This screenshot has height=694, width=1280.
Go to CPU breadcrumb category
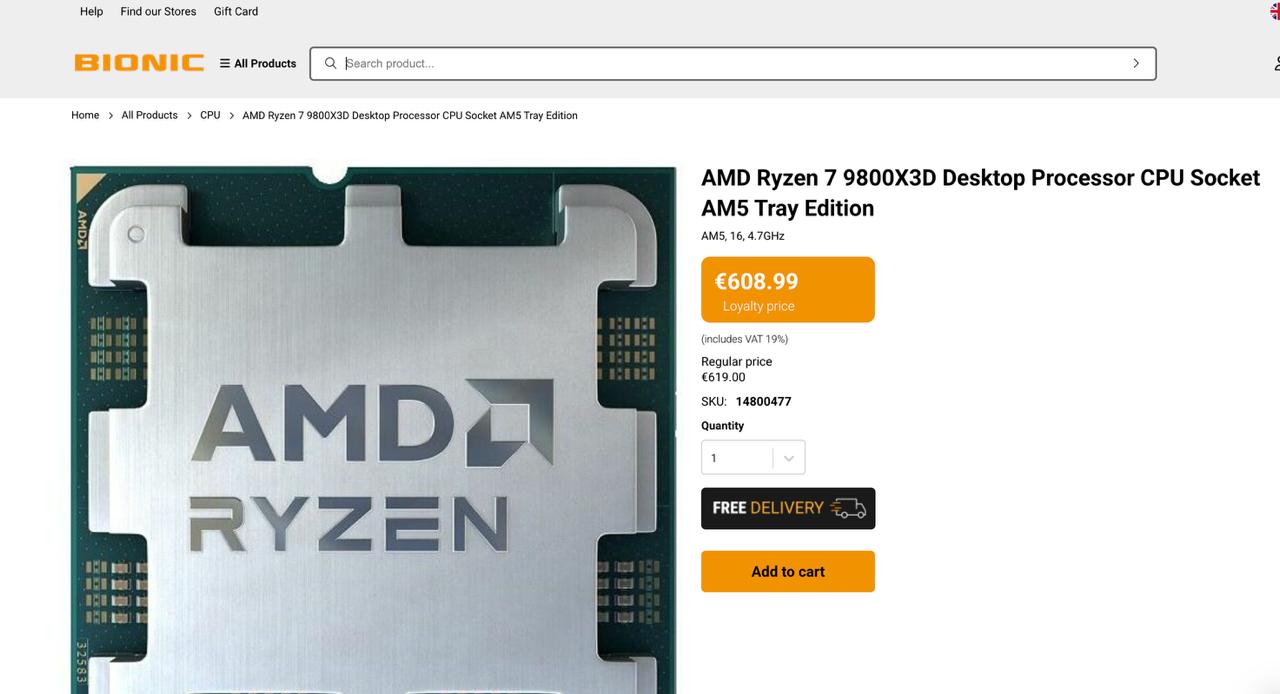point(210,115)
